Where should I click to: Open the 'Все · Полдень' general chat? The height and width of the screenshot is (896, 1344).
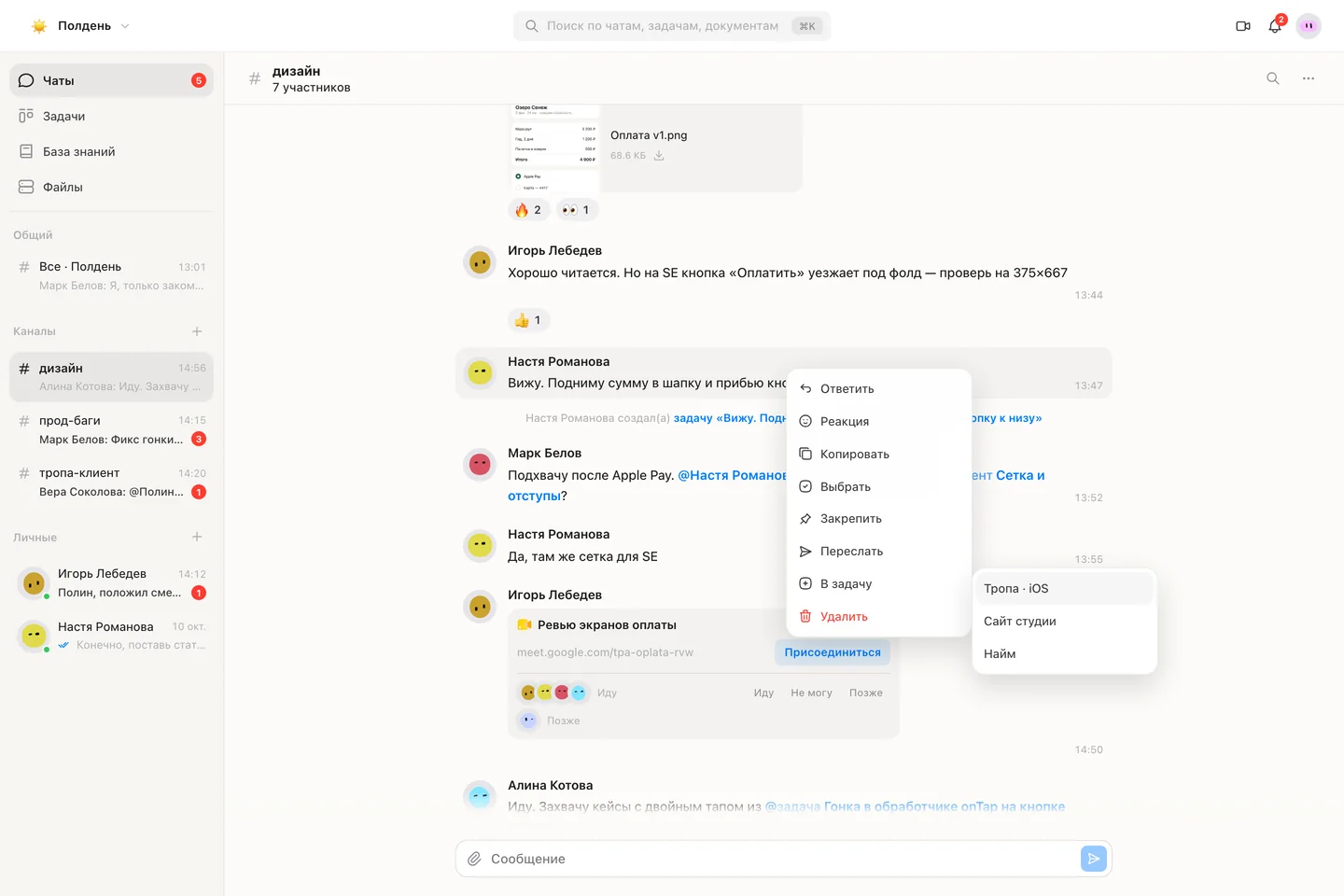[111, 275]
